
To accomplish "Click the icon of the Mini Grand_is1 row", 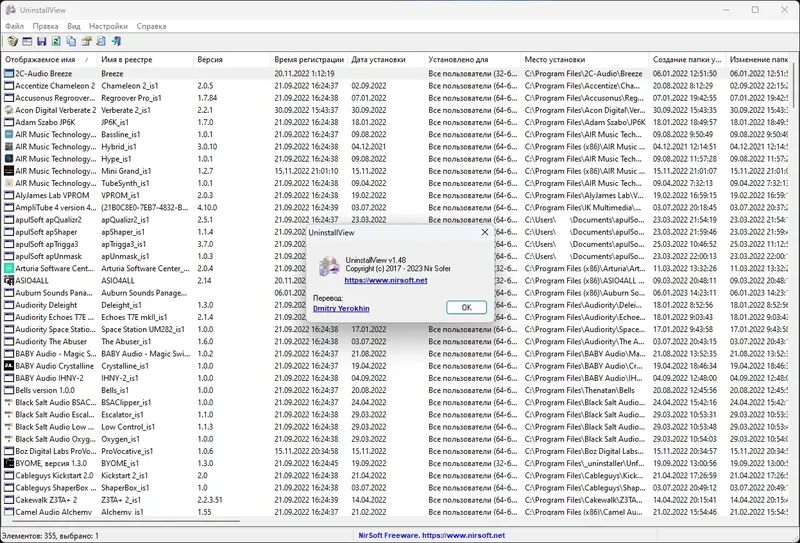I will click(9, 171).
